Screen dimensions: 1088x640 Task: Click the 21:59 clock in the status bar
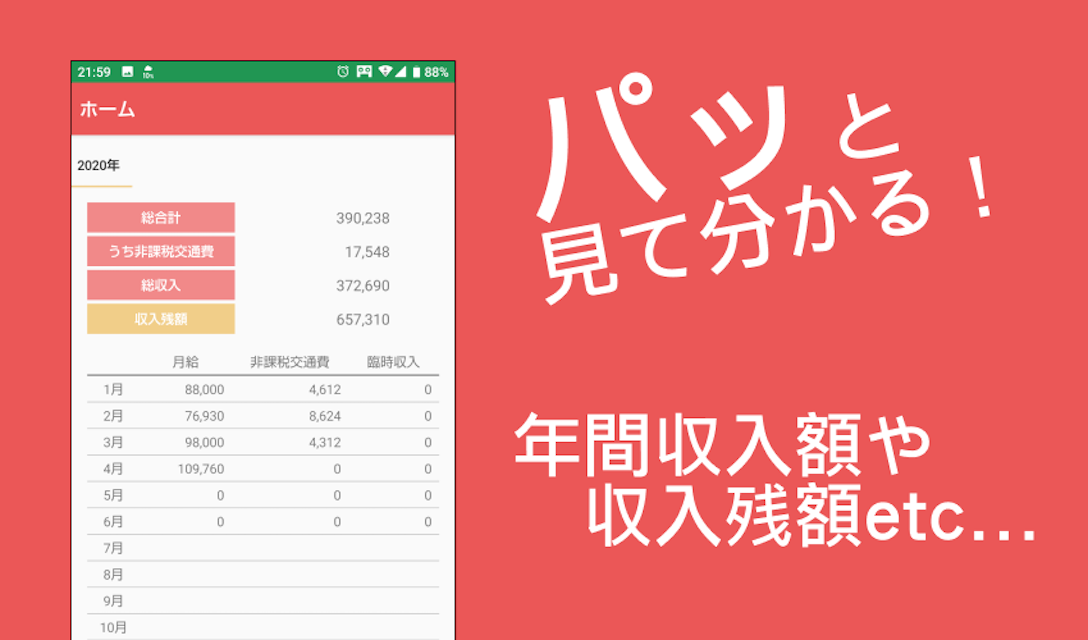93,69
